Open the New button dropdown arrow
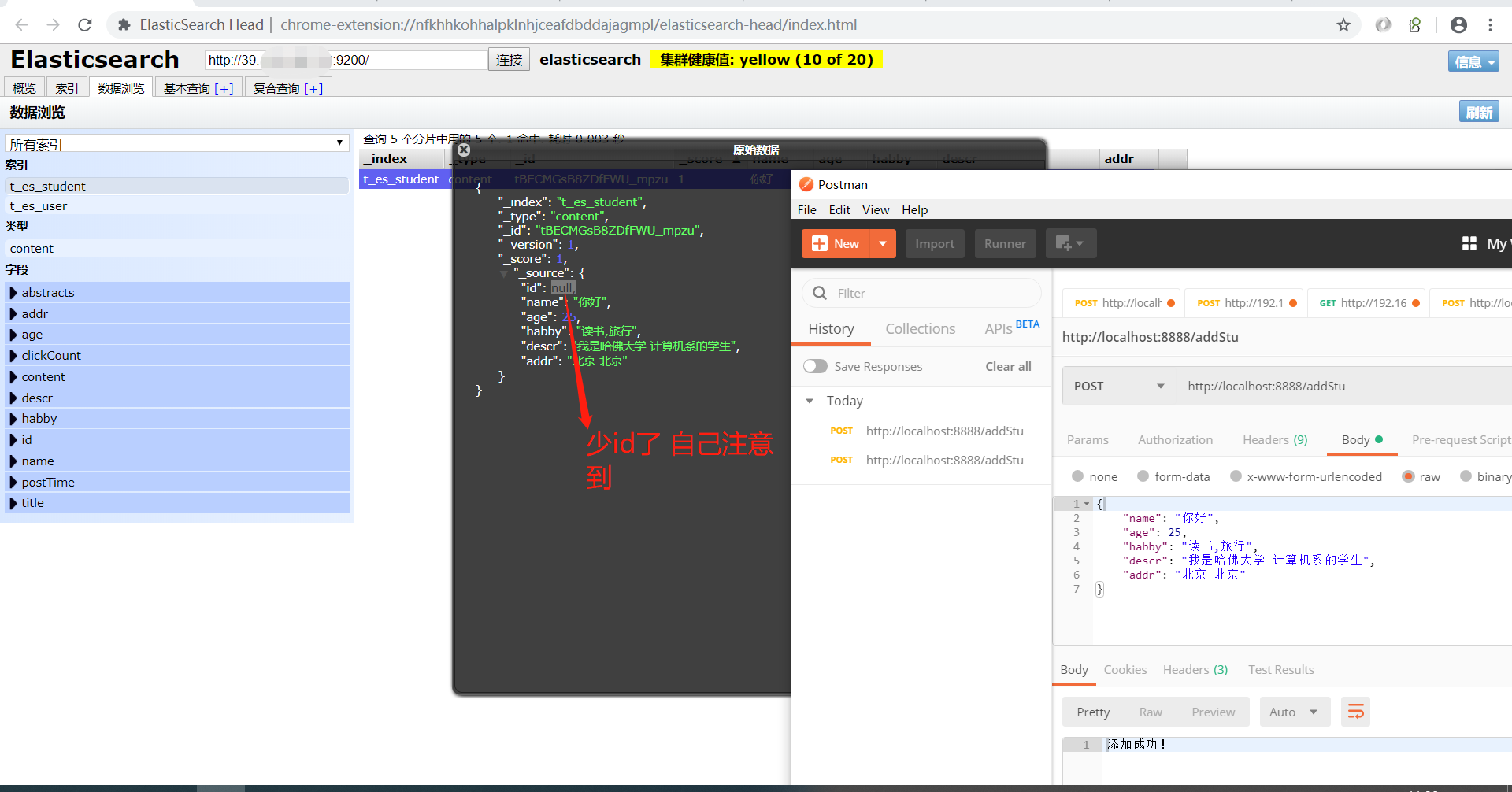Screen dimensions: 1512x792 point(883,244)
